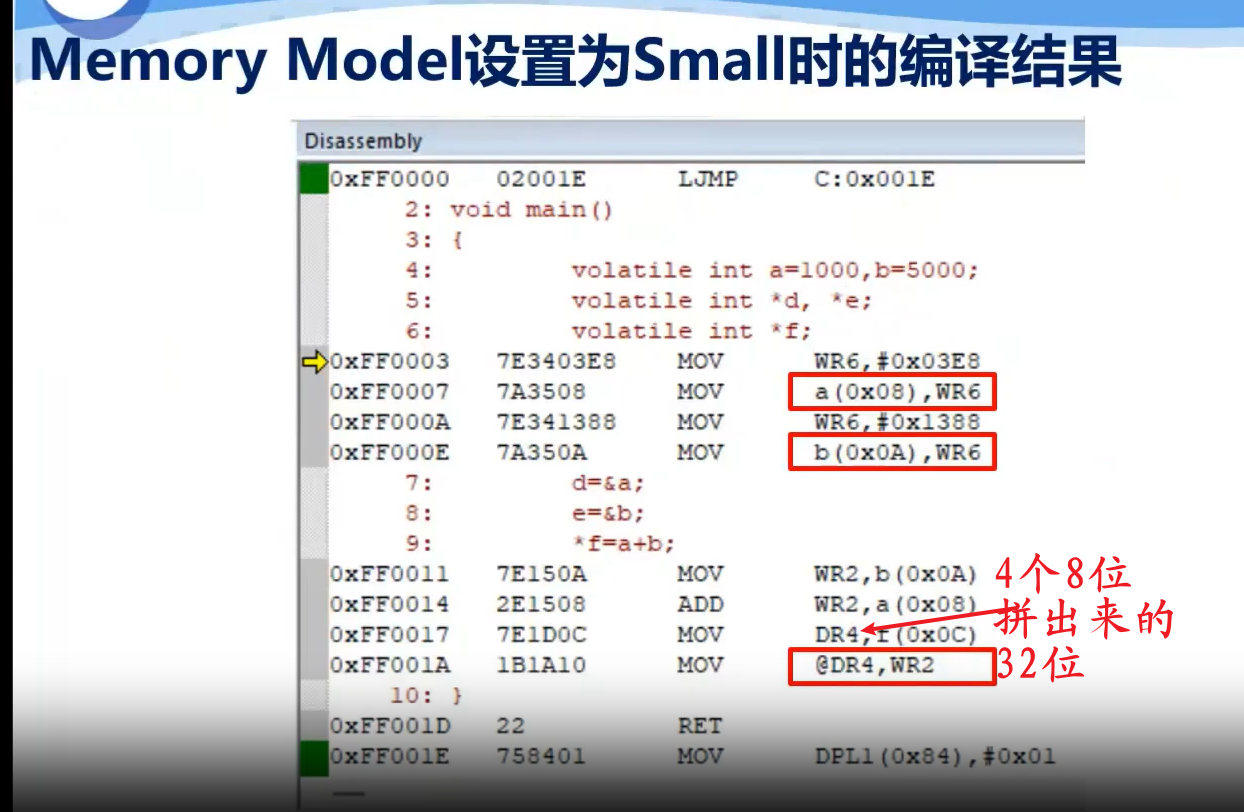Select opcode bytes 7A350A

tap(541, 453)
